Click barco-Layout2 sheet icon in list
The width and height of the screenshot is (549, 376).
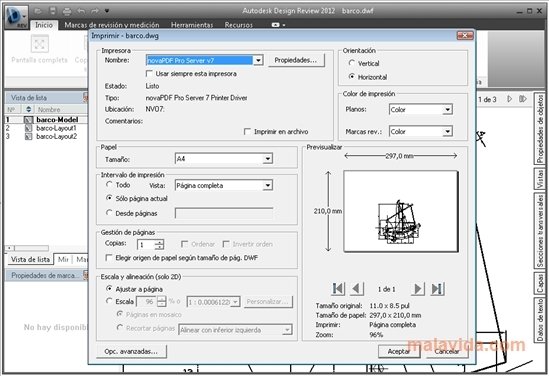28,137
